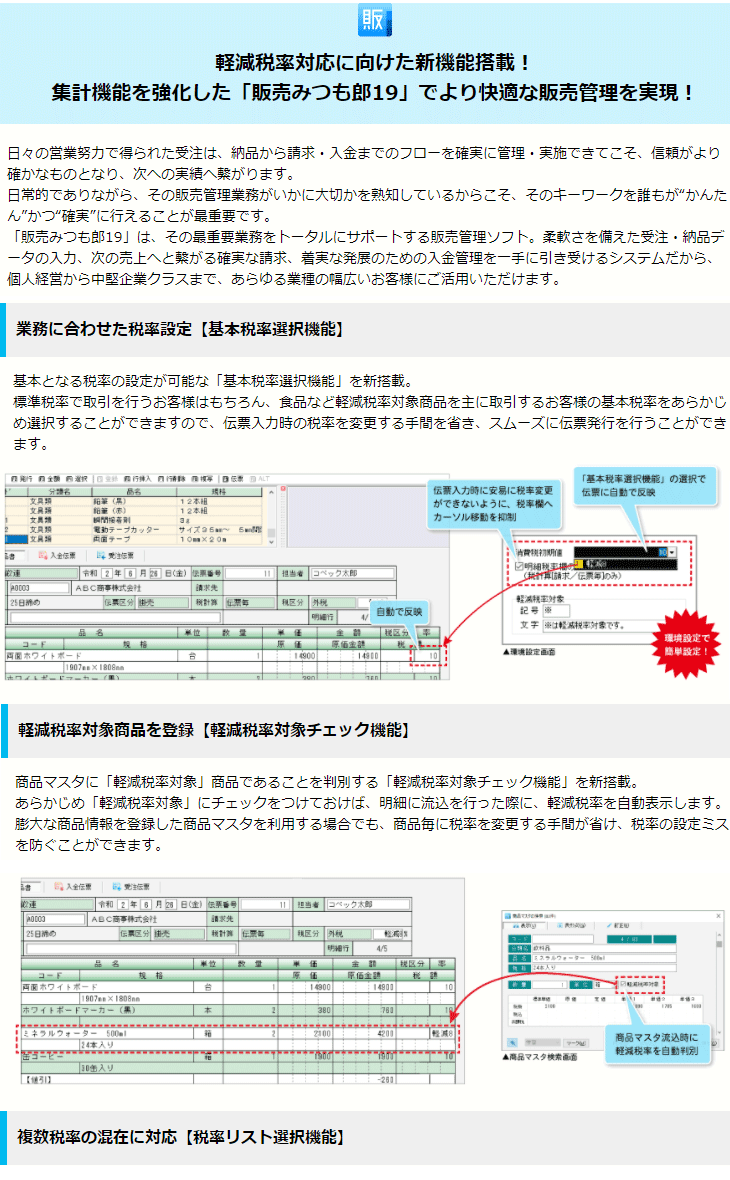
Task: Click the search icon button in the 商品マスタ検索画面 window
Action: (513, 1042)
